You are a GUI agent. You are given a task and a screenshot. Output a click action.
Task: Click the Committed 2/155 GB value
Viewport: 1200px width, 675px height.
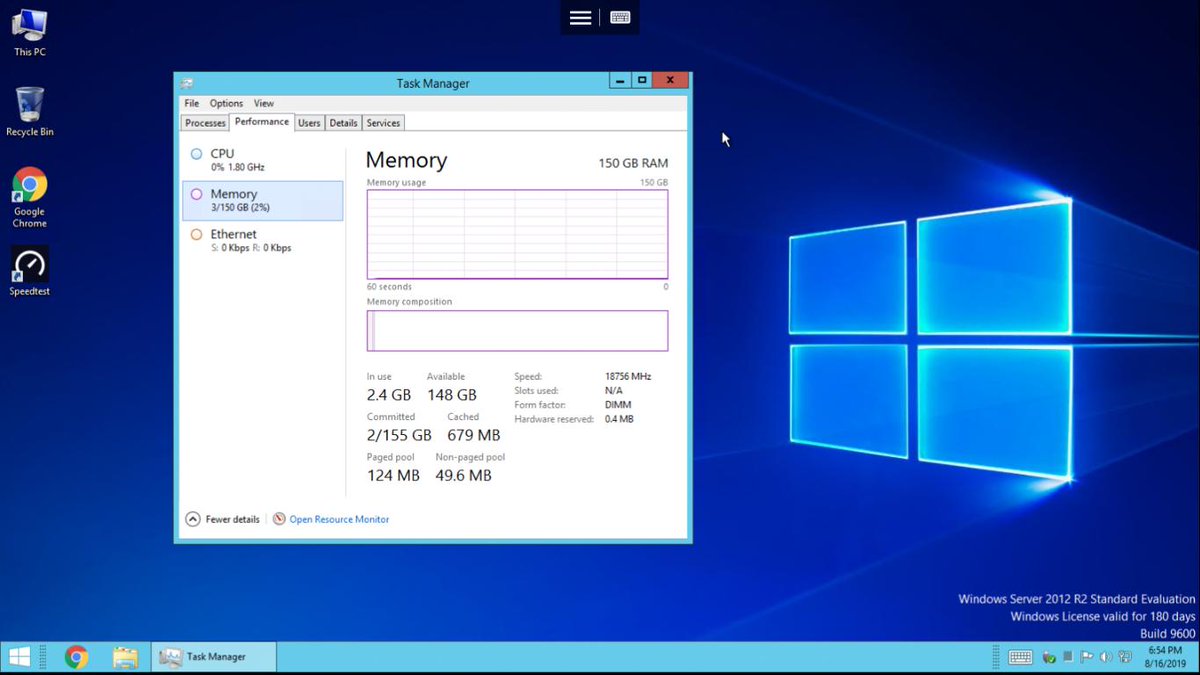(399, 435)
